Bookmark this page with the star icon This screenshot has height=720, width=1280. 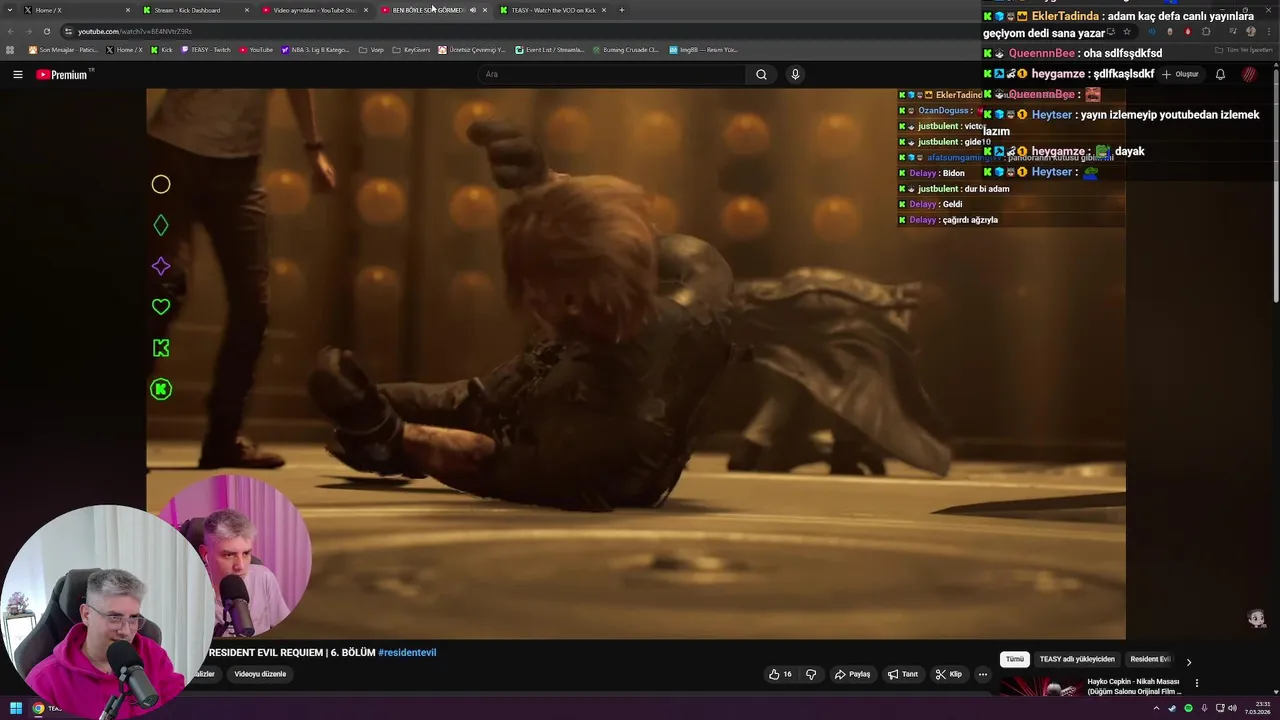click(1127, 31)
